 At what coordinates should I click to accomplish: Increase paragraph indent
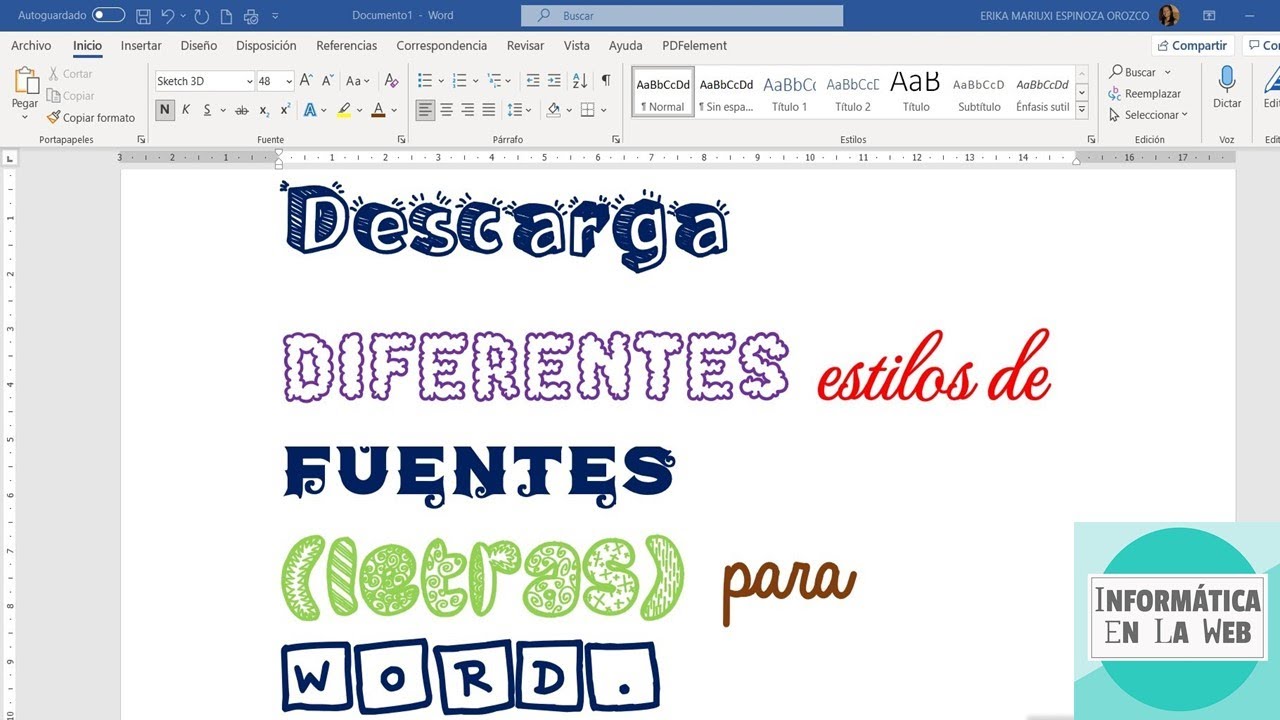pyautogui.click(x=554, y=81)
